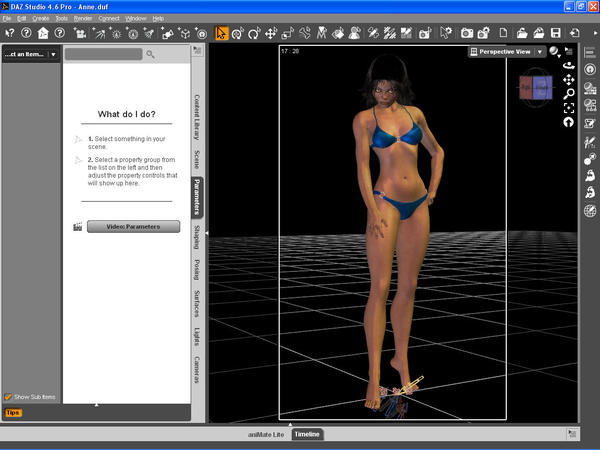Click the parameters search input field

[104, 54]
